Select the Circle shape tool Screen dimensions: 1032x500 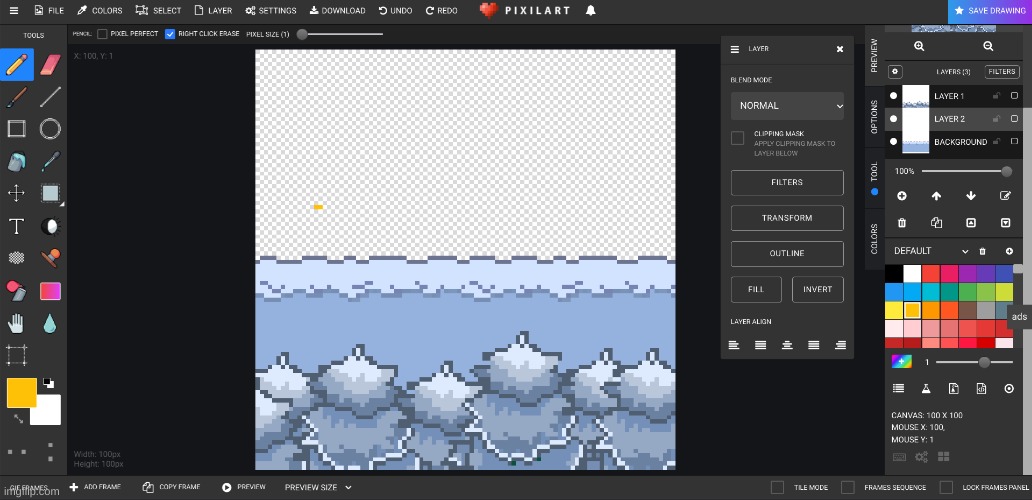point(51,129)
